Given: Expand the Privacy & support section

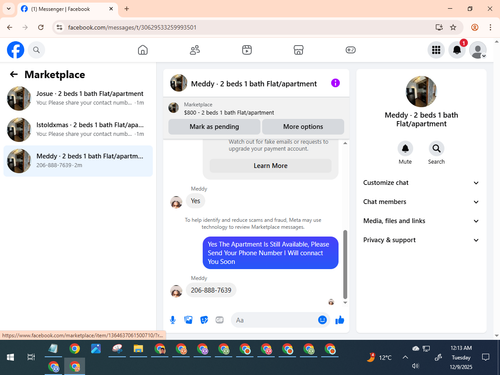Looking at the screenshot, I should pyautogui.click(x=421, y=240).
